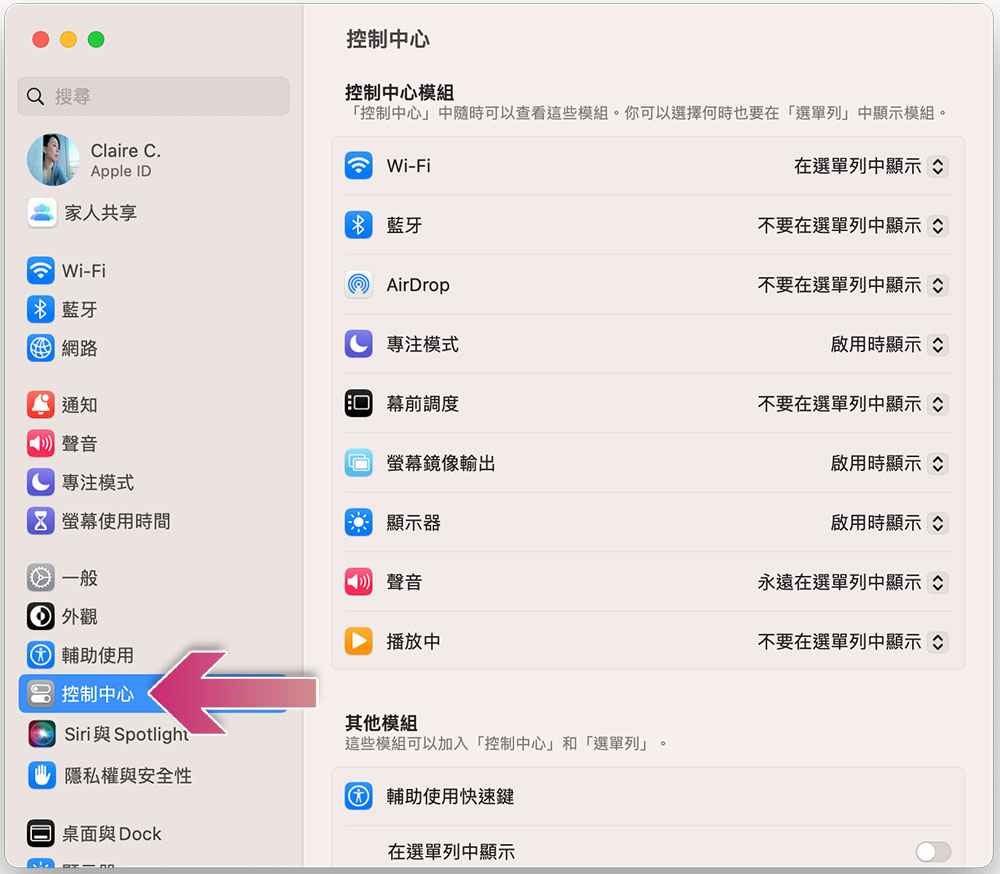The image size is (1000, 874).
Task: Open Wi-Fi 在選單列中顯示 dropdown
Action: click(x=870, y=166)
